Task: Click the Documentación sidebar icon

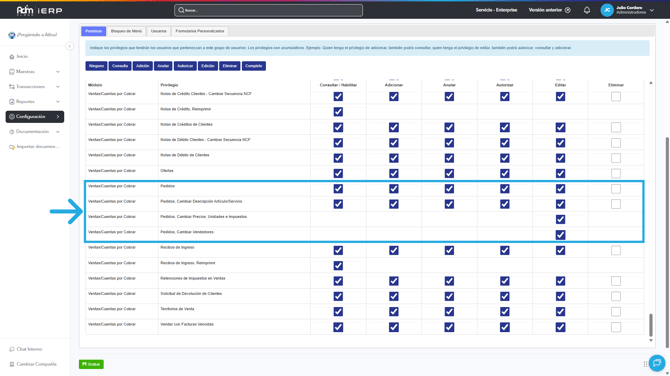Action: (12, 132)
